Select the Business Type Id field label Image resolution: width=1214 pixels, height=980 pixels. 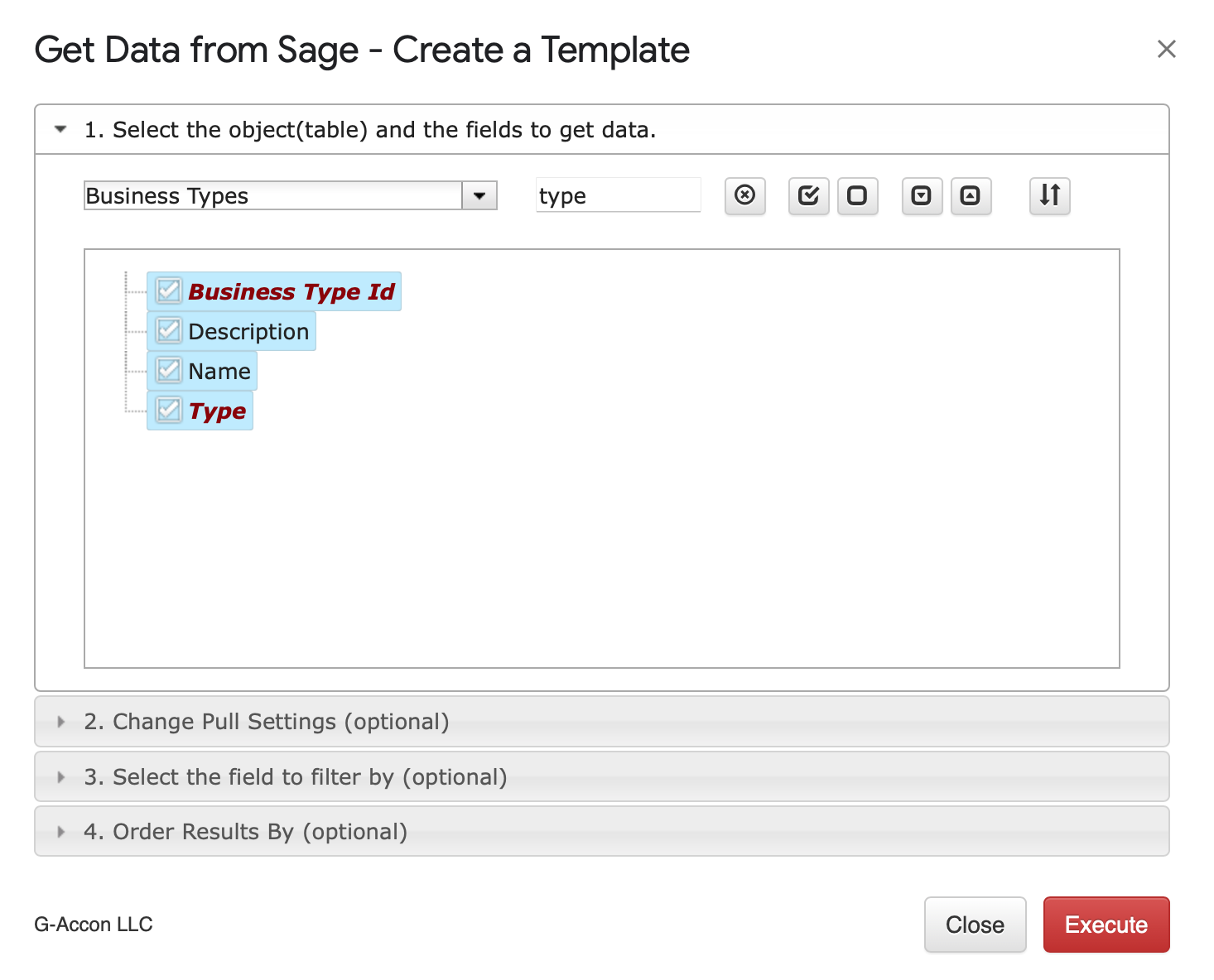coord(291,291)
